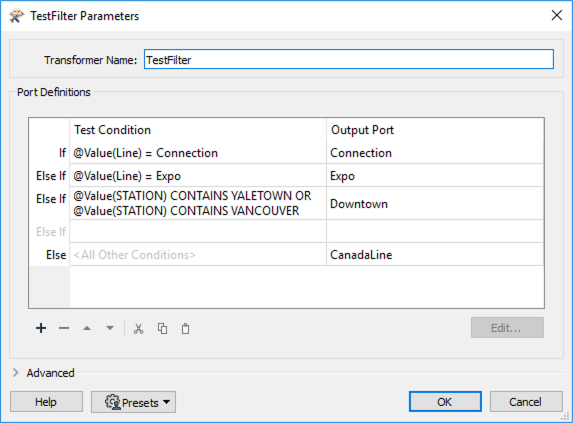The width and height of the screenshot is (573, 423).
Task: Add a new test row with plus icon
Action: (x=41, y=328)
